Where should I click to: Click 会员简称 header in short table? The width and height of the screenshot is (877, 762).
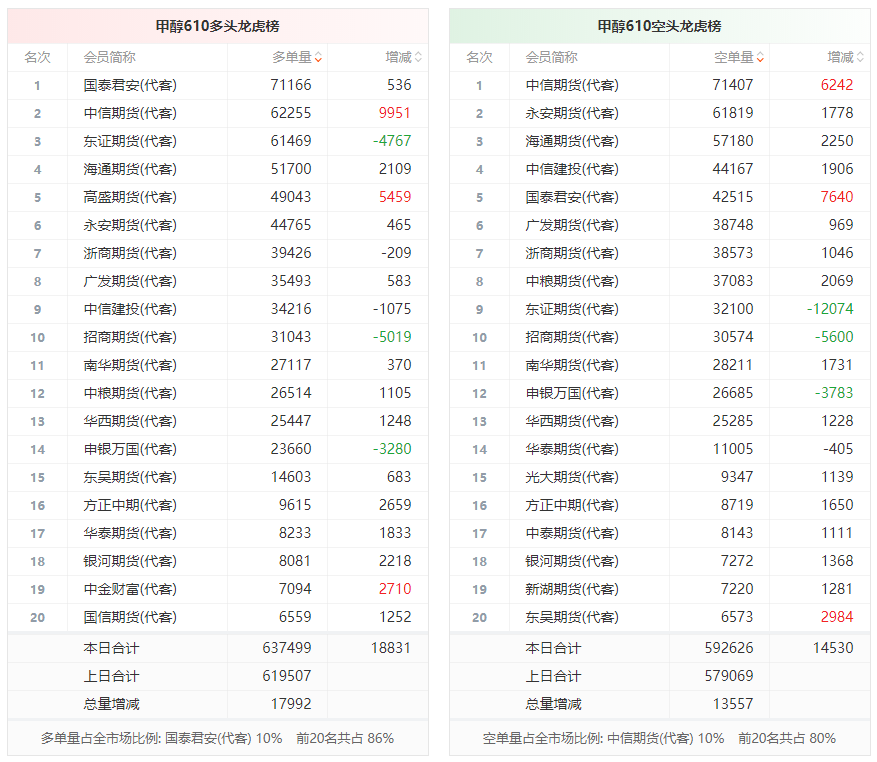(551, 57)
